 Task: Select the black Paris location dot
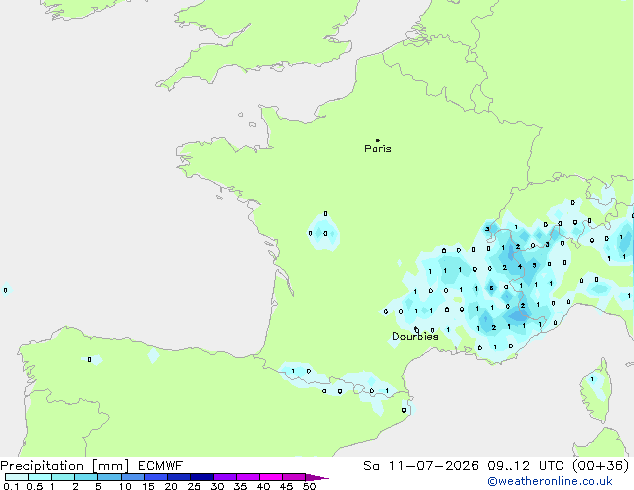point(378,140)
